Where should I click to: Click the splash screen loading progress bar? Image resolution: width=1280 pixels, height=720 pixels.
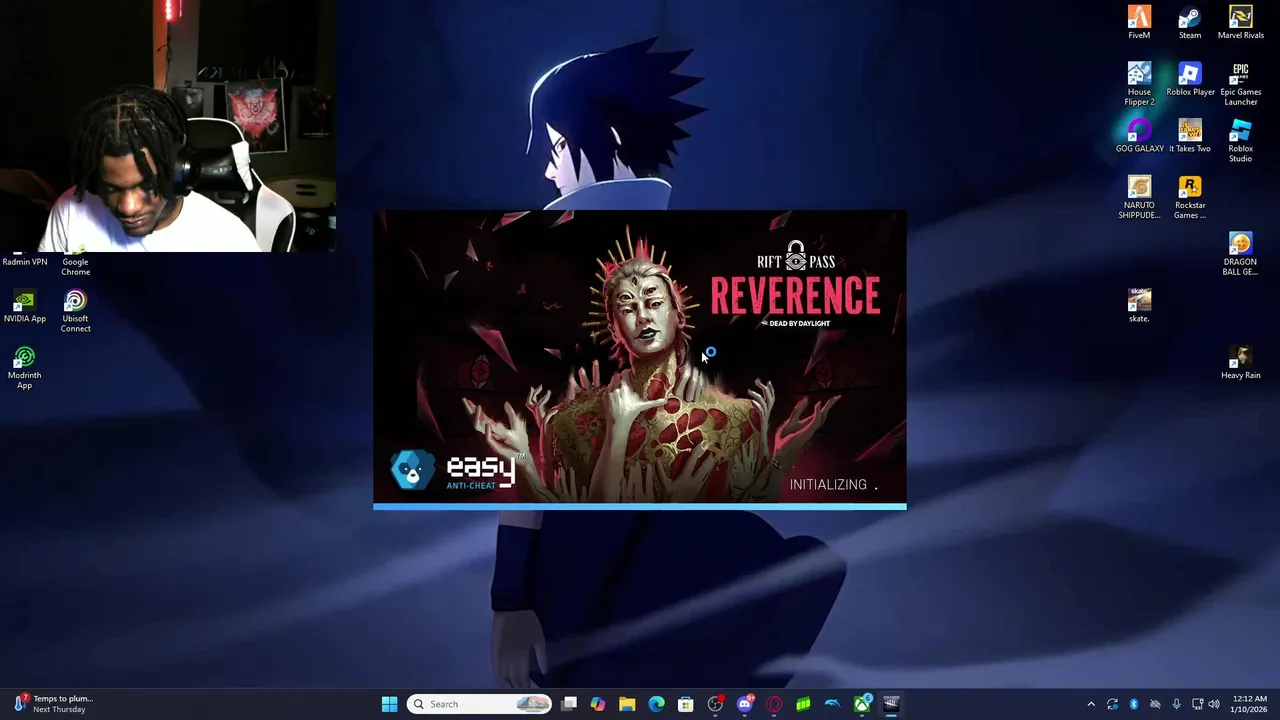tap(640, 507)
